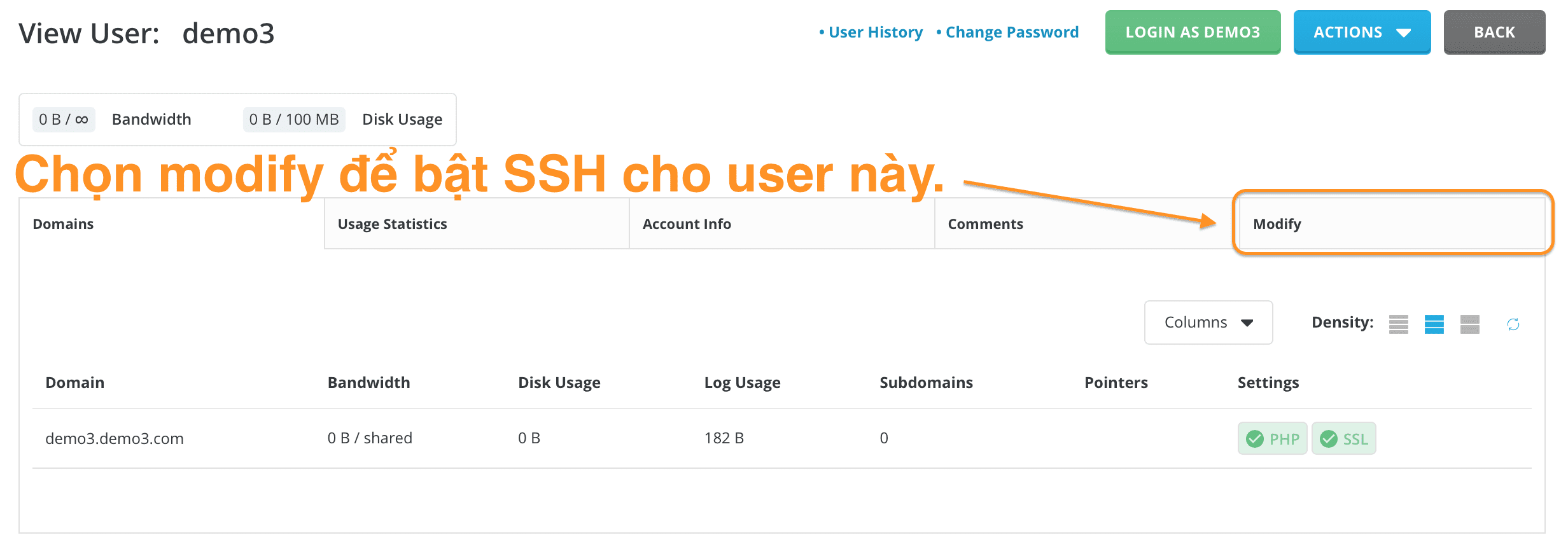Click the SSL settings badge
This screenshot has height=547, width=1568.
pos(1343,438)
